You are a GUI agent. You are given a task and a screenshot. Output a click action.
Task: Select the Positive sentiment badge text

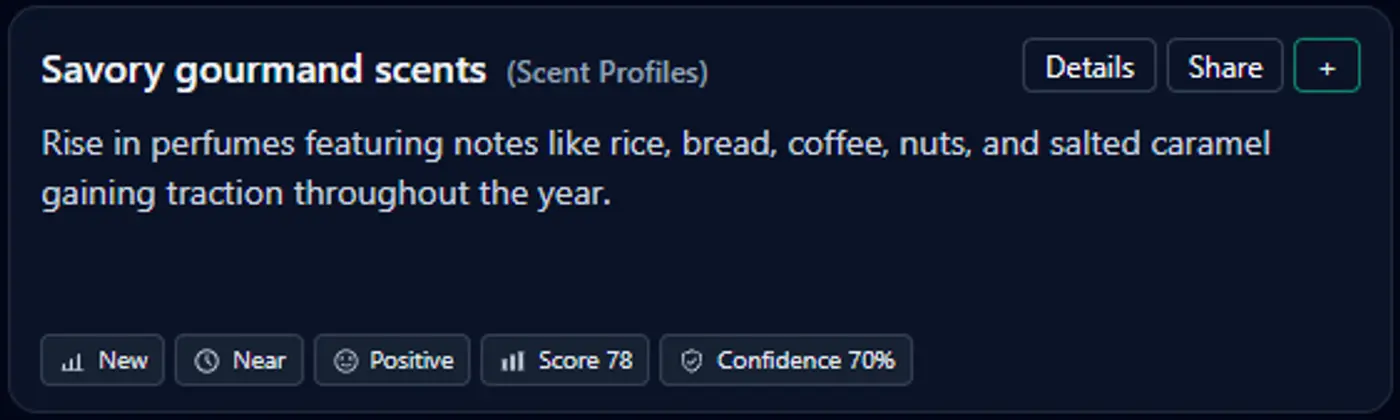[x=411, y=361]
